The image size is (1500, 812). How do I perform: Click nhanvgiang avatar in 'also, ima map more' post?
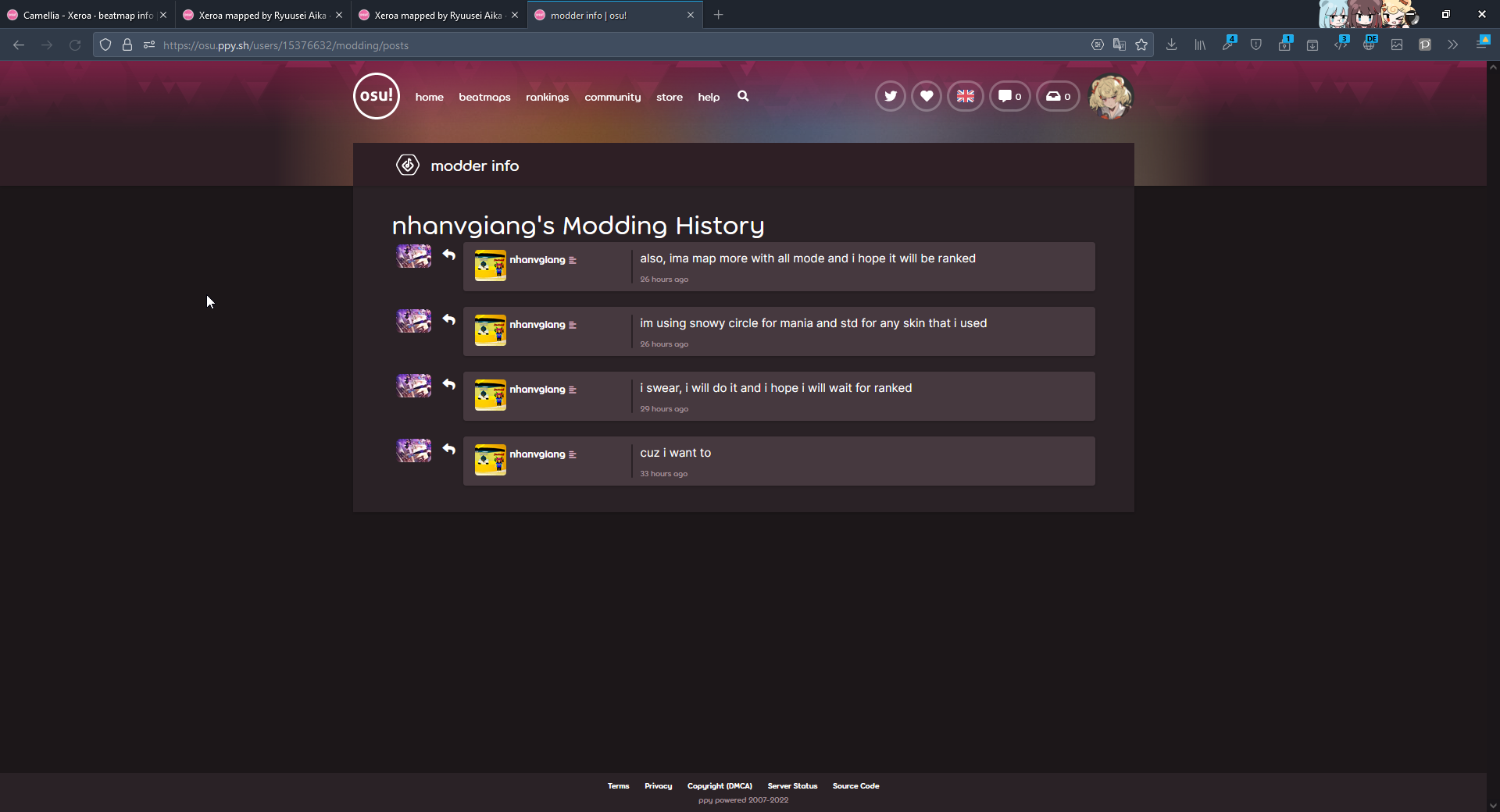(x=490, y=265)
